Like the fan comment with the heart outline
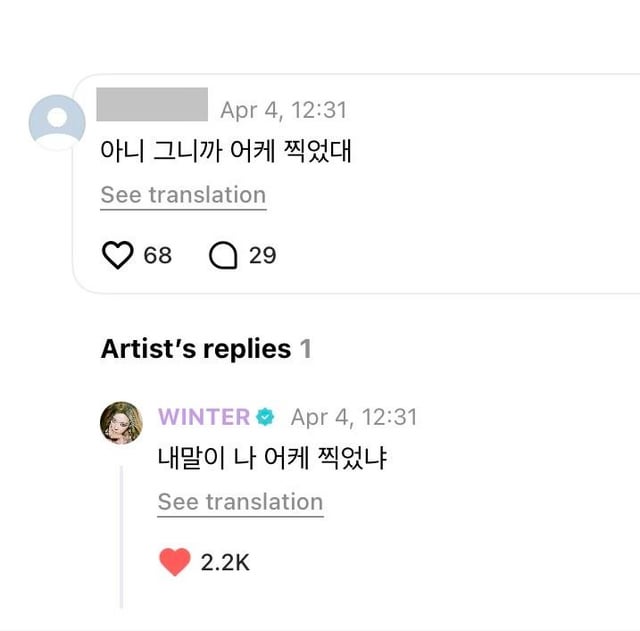The height and width of the screenshot is (631, 640). click(118, 256)
